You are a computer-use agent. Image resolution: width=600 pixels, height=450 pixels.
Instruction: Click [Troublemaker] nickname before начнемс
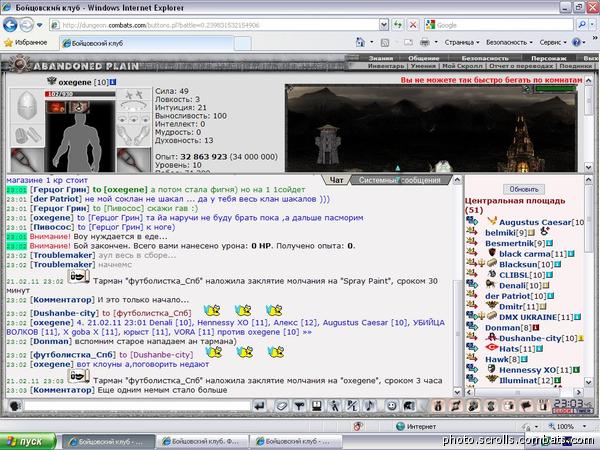(63, 264)
